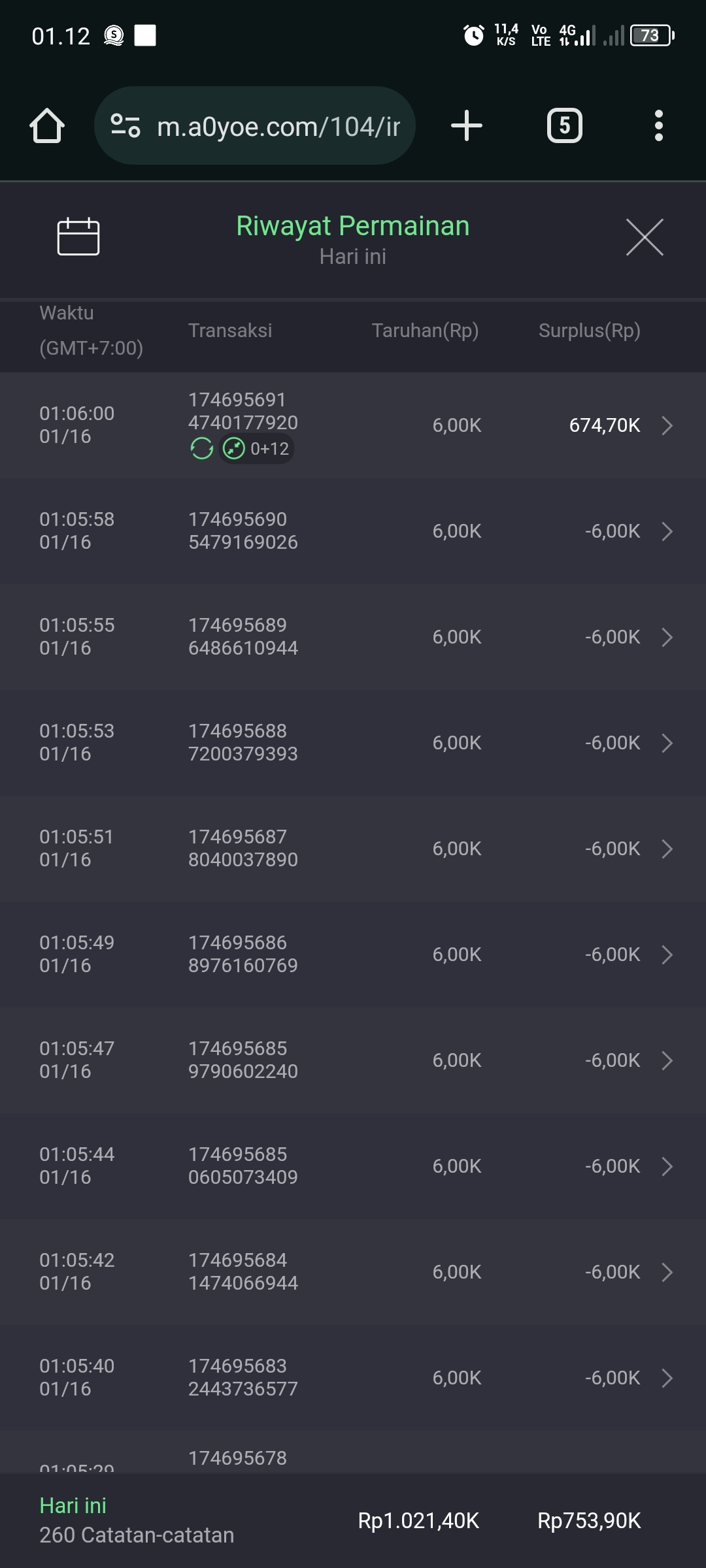Tap the Hari ini summary label
This screenshot has height=1568, width=706.
pos(73,1506)
